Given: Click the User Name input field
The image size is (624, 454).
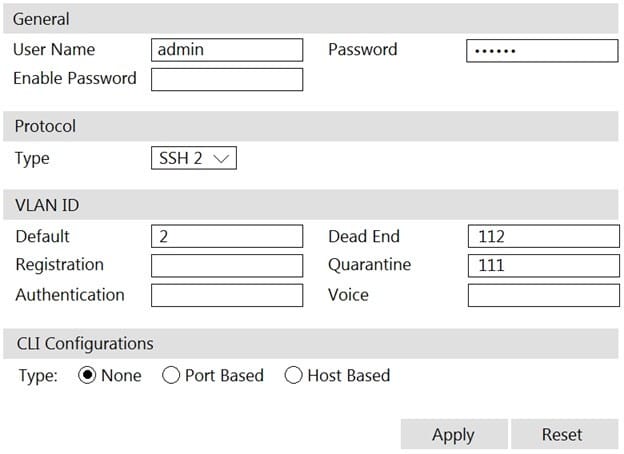Looking at the screenshot, I should click(x=227, y=50).
